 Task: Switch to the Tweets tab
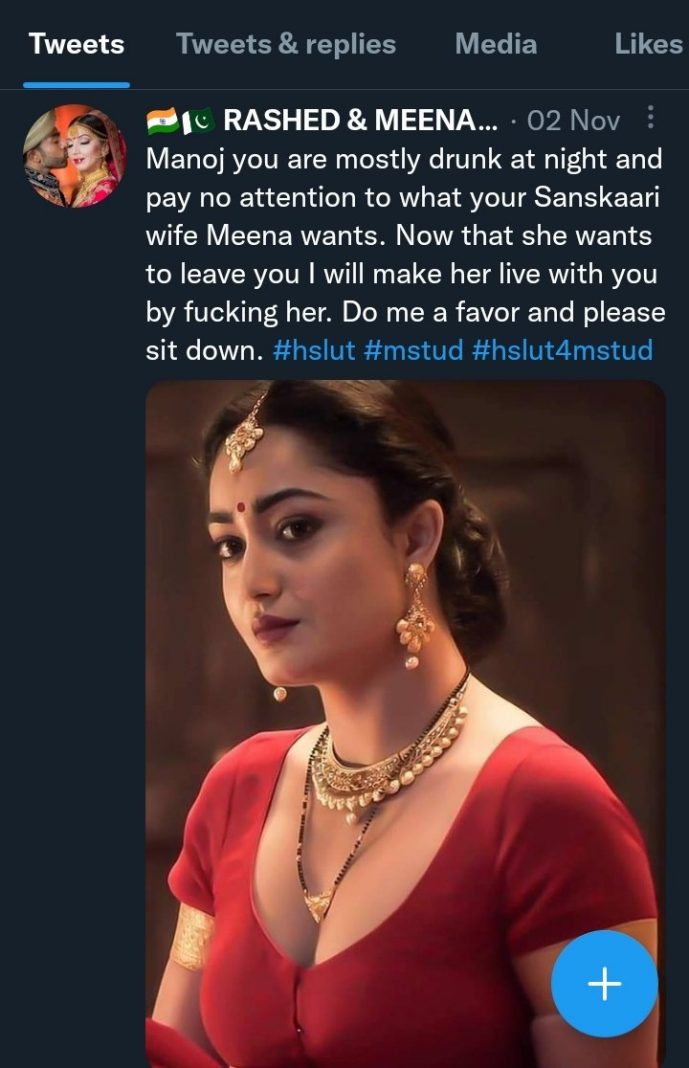[76, 44]
